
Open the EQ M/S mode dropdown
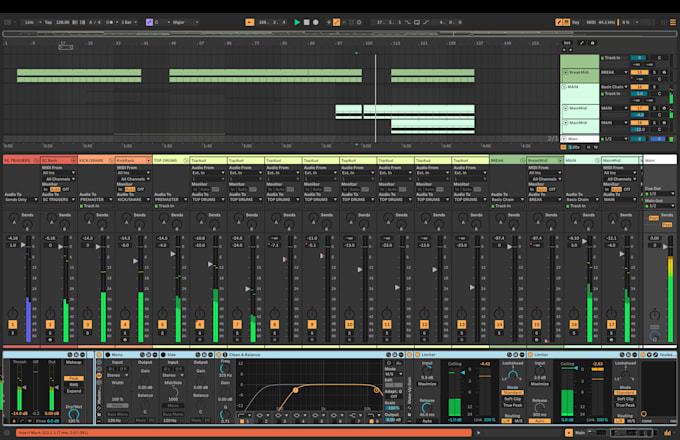tap(393, 374)
